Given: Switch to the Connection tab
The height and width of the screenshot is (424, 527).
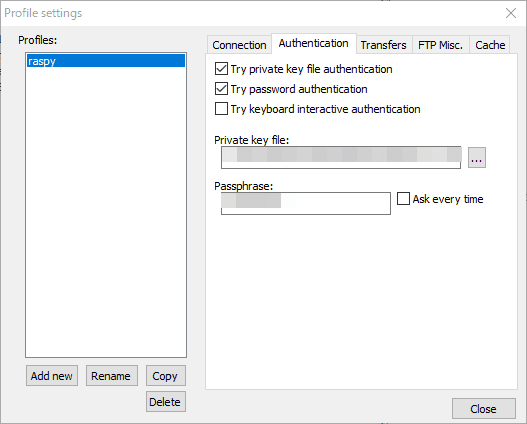Looking at the screenshot, I should [239, 45].
